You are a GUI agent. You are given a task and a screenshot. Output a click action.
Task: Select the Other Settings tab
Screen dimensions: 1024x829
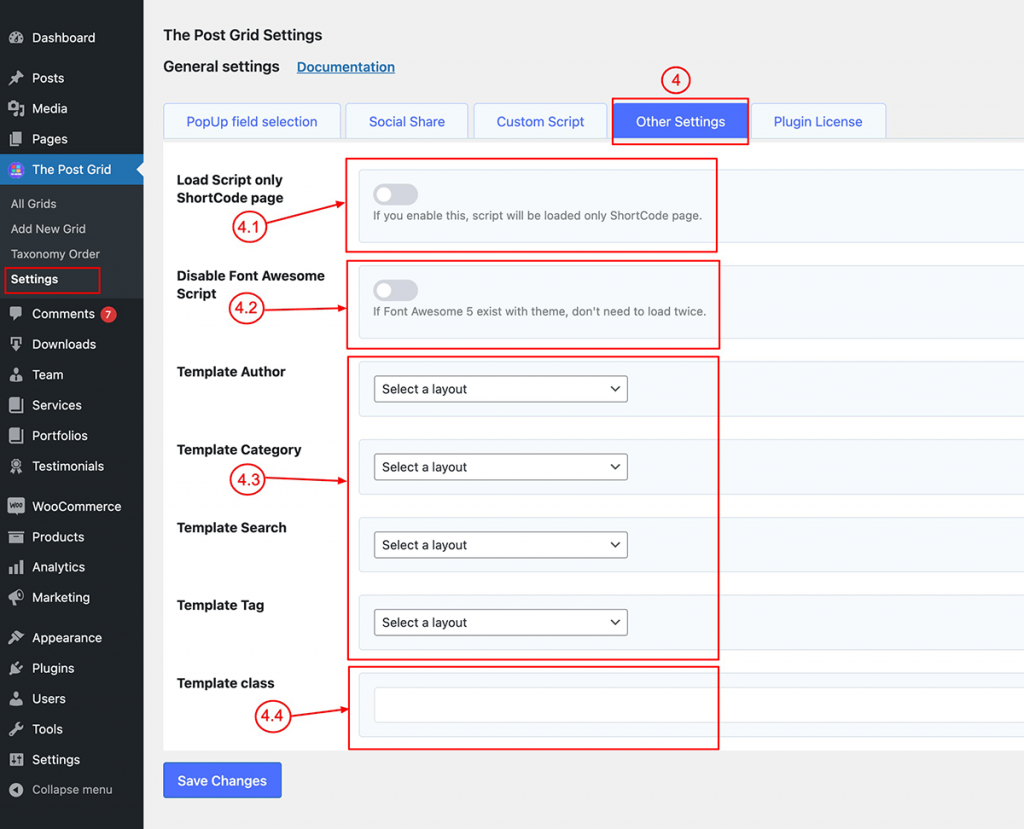(x=680, y=122)
